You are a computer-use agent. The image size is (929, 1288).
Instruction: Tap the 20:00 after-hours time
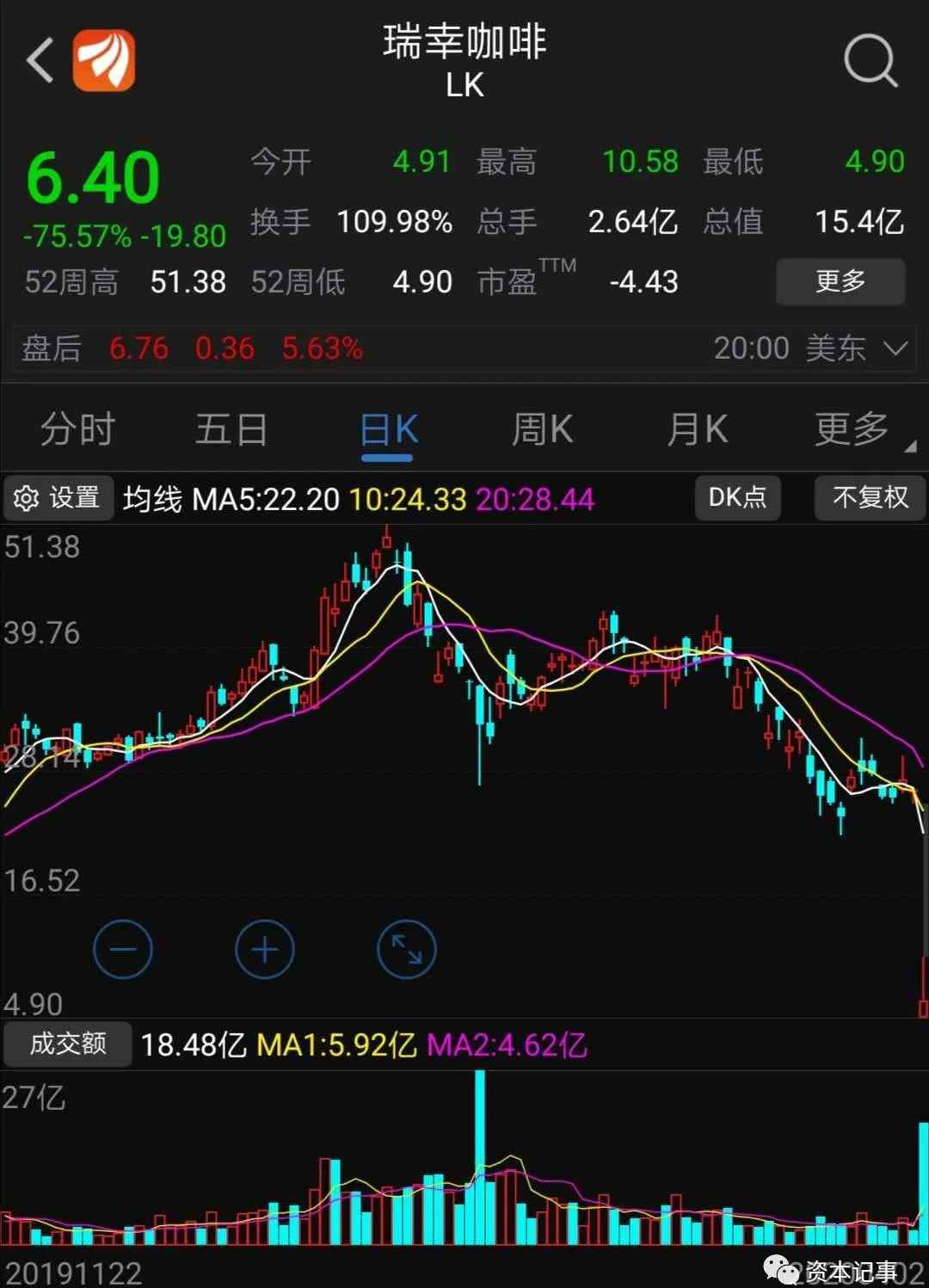[x=751, y=348]
